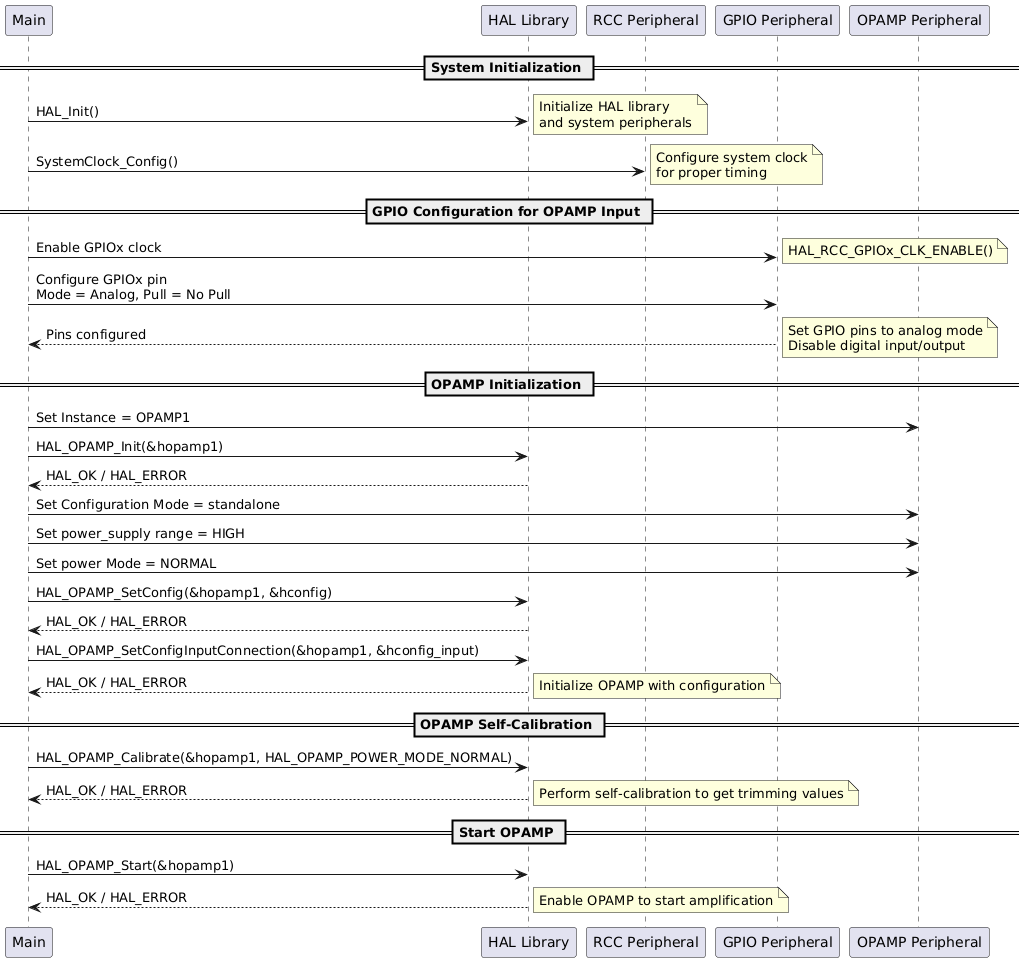
Task: Click the Set GPIO pins to analog mode note
Action: [x=889, y=338]
